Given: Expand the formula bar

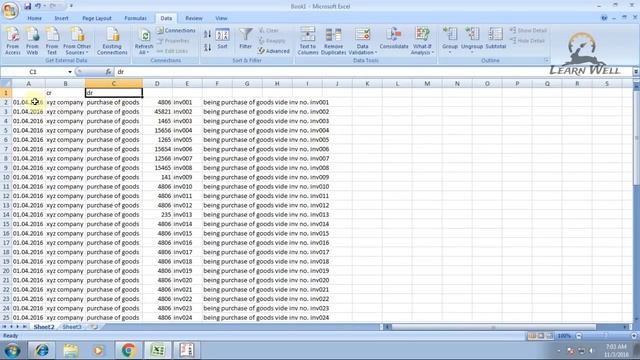Looking at the screenshot, I should click(636, 72).
